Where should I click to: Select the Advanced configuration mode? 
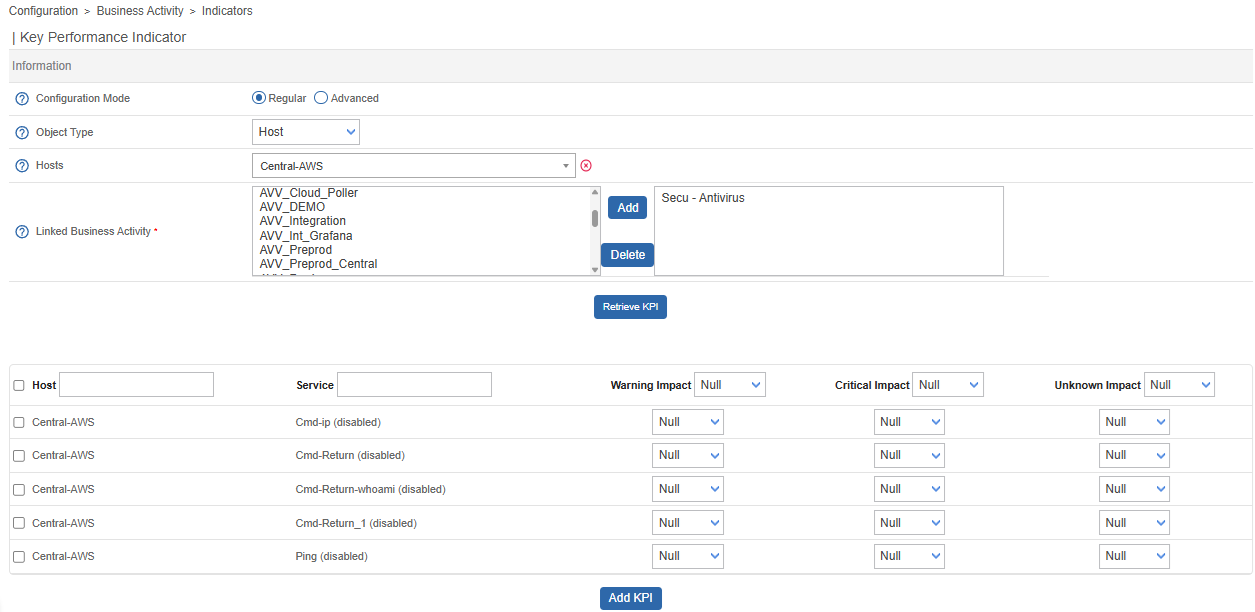[x=321, y=98]
